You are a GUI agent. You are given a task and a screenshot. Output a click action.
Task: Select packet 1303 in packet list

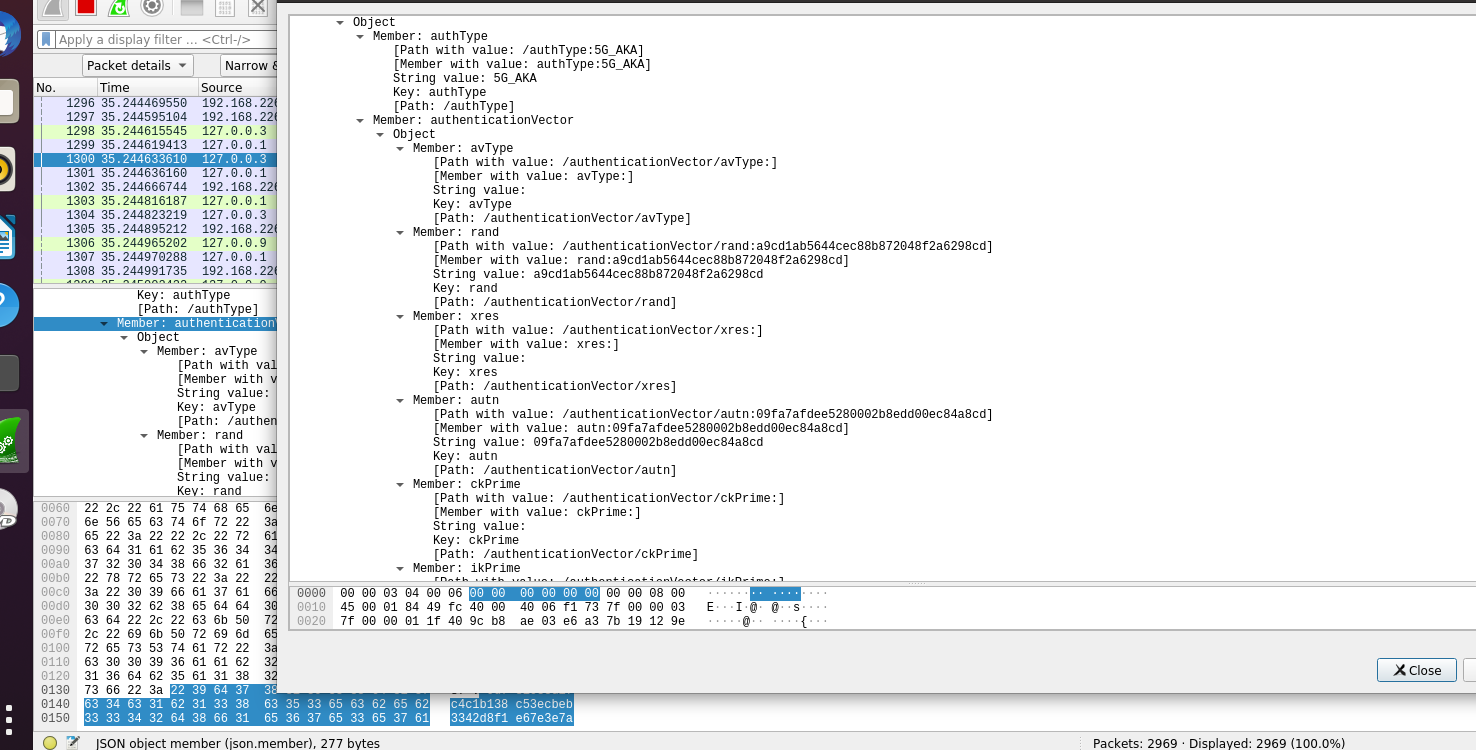tap(156, 201)
